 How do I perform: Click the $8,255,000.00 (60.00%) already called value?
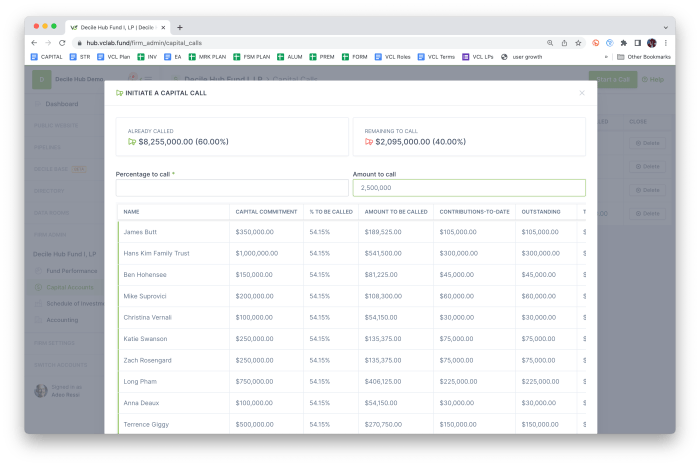[x=183, y=142]
